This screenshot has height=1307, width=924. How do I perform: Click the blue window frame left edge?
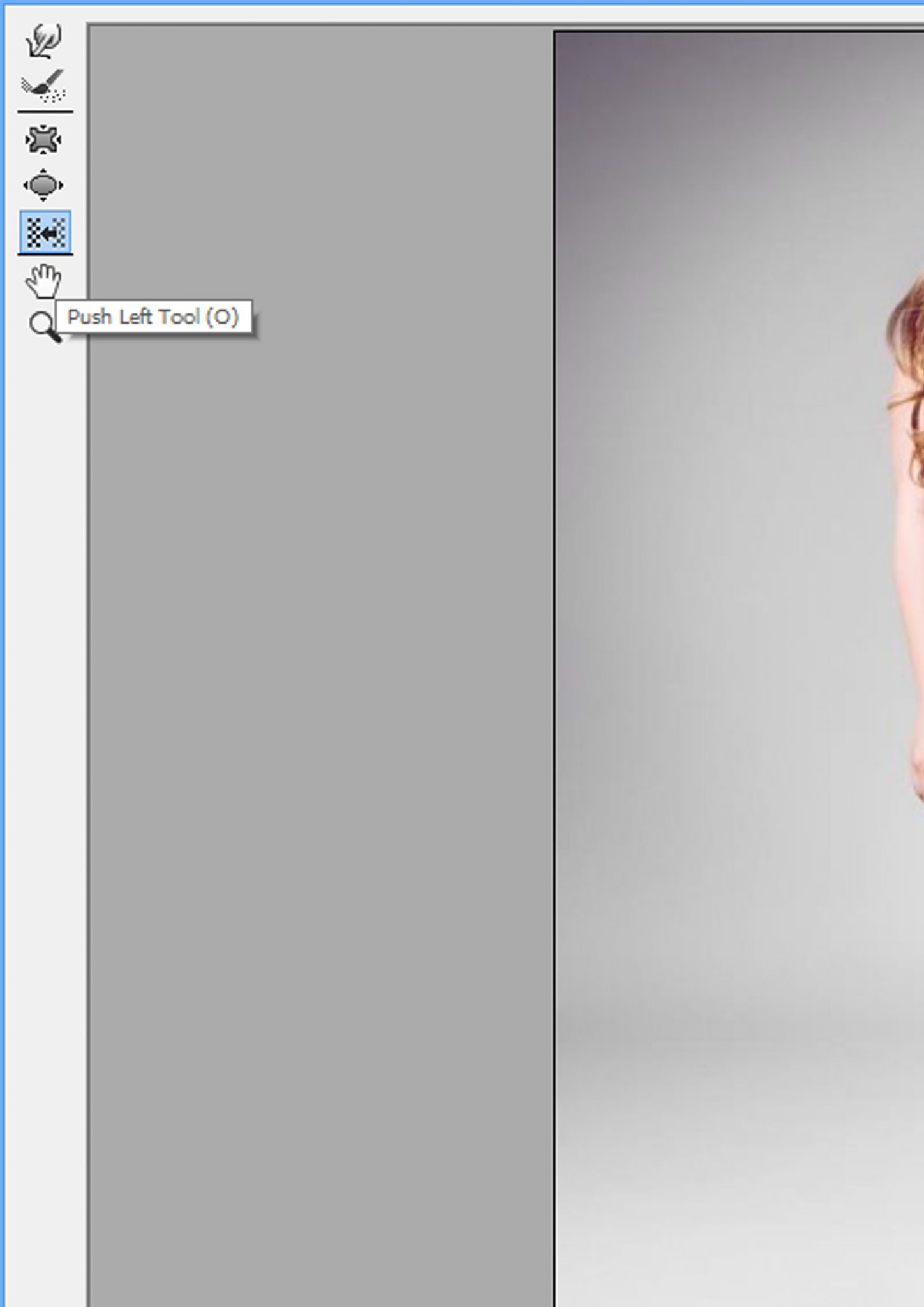[2, 638]
